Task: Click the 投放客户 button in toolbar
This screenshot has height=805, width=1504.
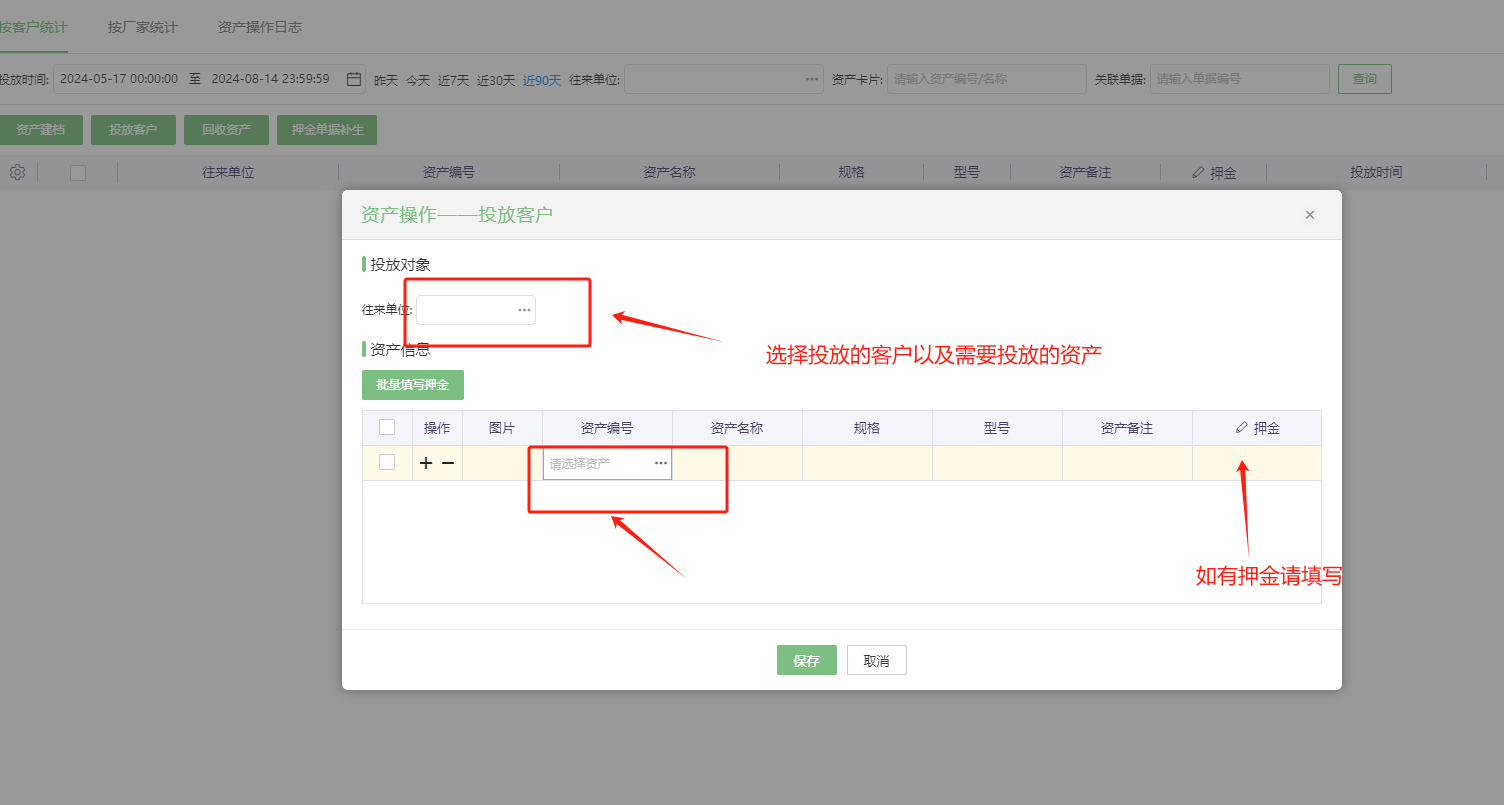Action: (x=133, y=130)
